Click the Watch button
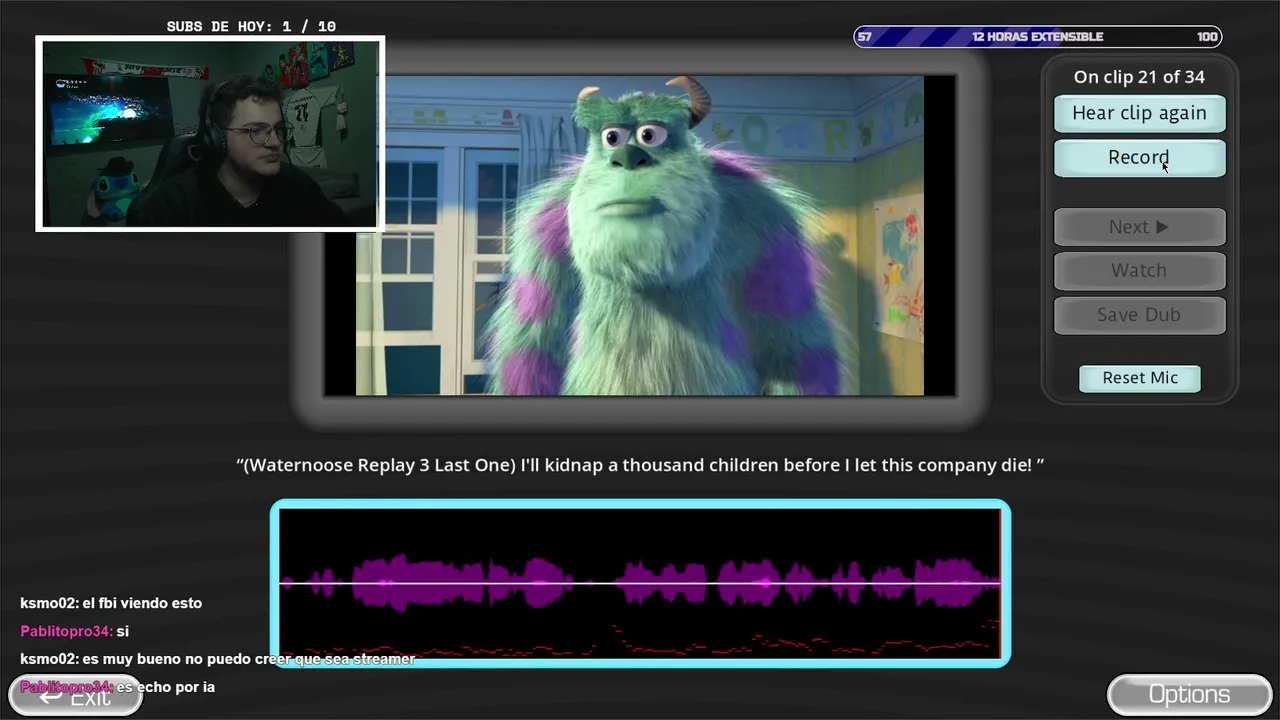 pyautogui.click(x=1139, y=270)
